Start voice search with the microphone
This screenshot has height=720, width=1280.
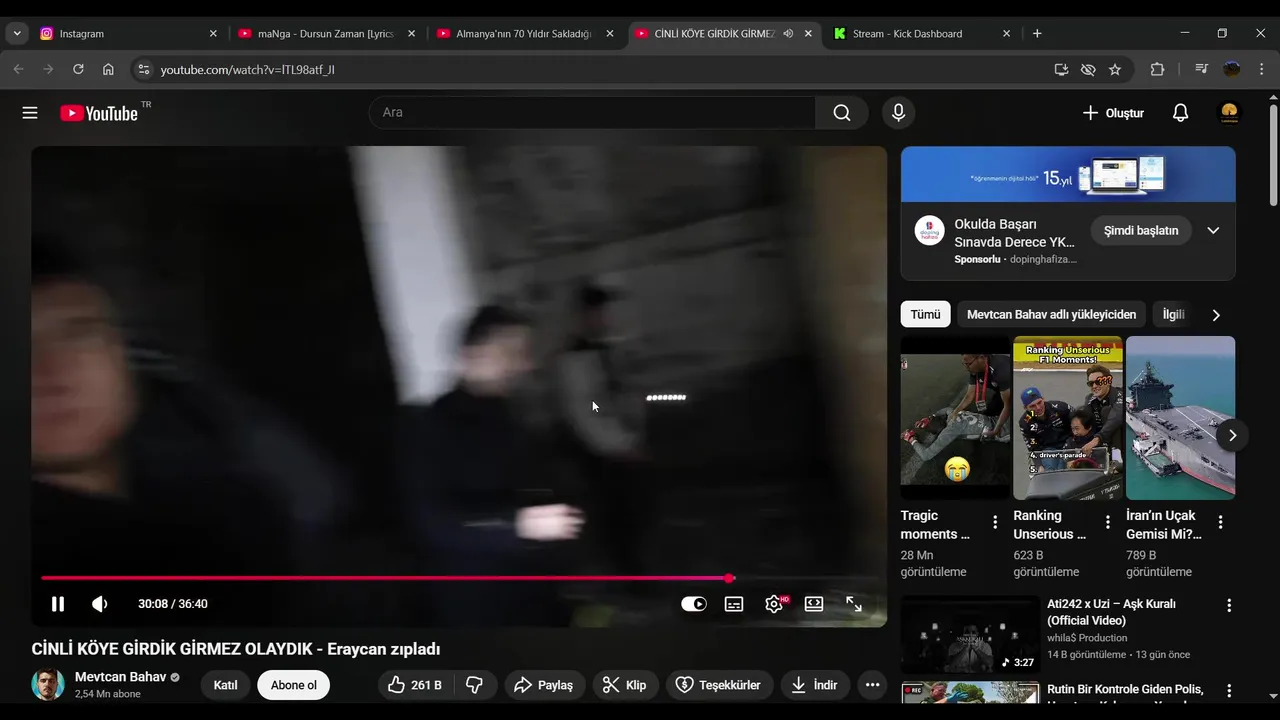coord(898,113)
